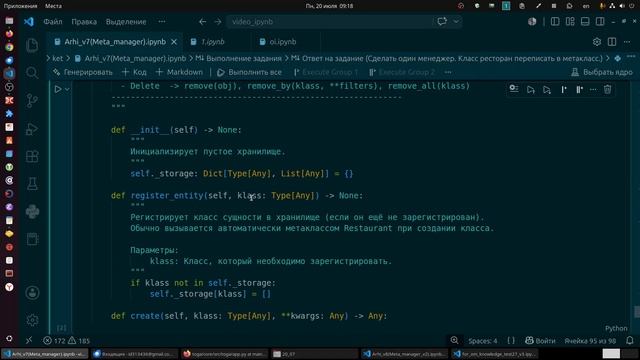Open the Accounts menu icon
The height and width of the screenshot is (360, 640).
coord(32,293)
